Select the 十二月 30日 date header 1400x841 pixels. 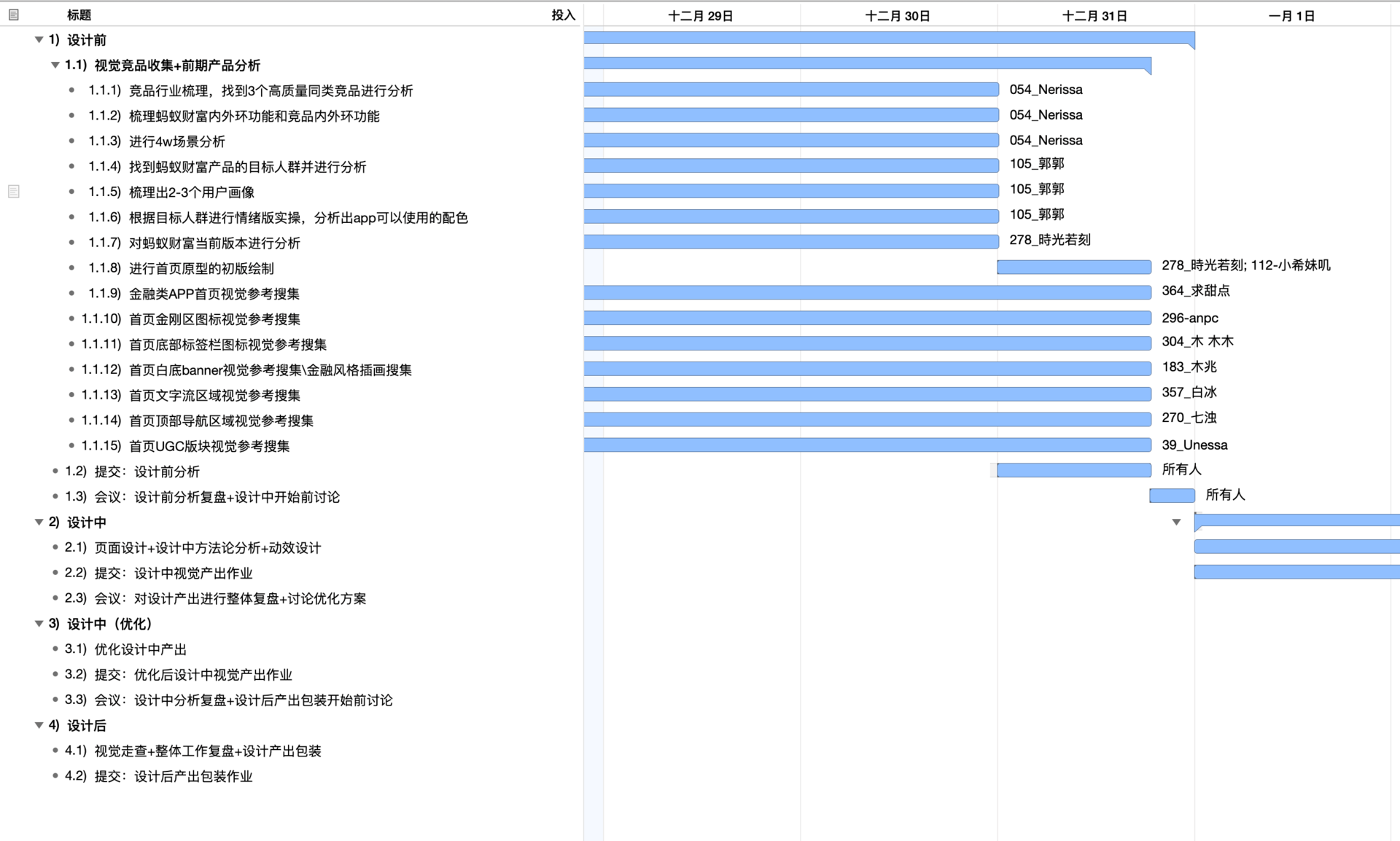click(898, 16)
